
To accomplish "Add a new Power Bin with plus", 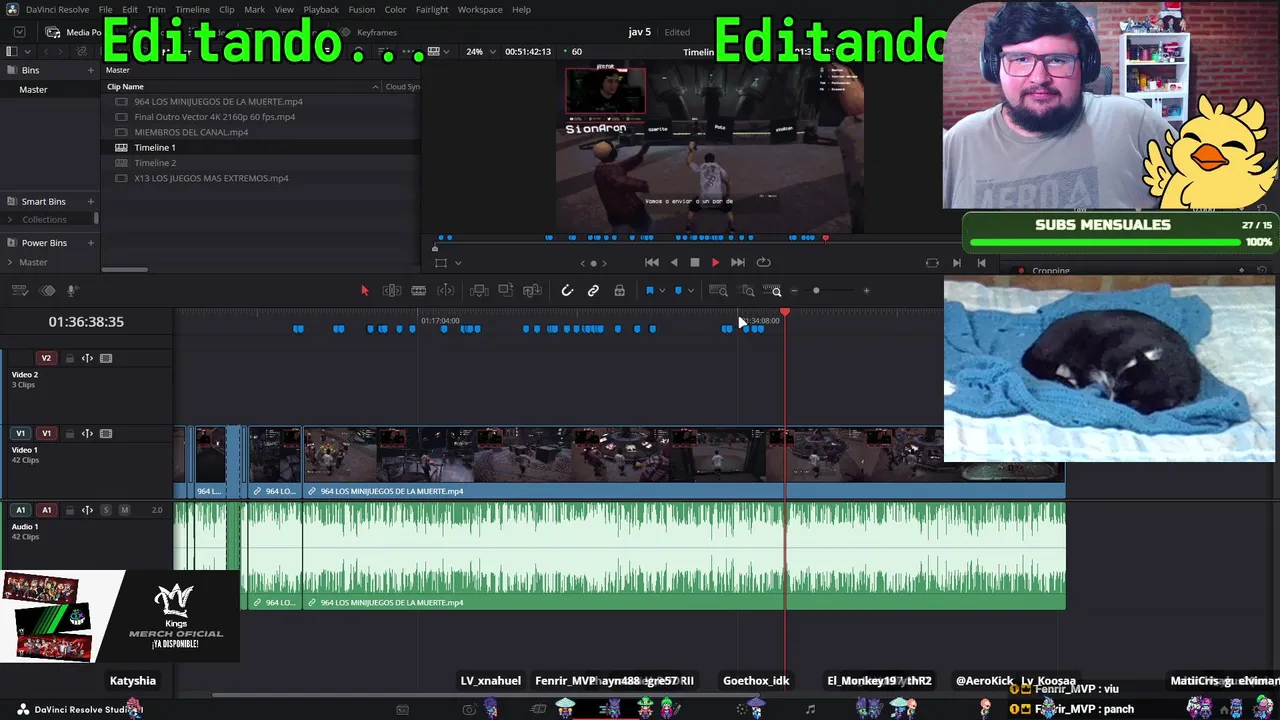I will (91, 242).
